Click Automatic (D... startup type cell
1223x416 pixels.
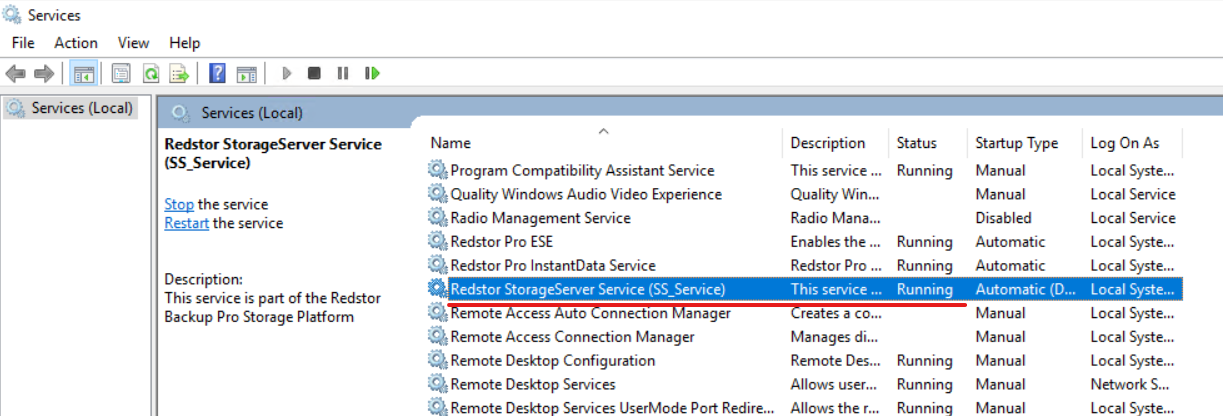click(x=1024, y=289)
